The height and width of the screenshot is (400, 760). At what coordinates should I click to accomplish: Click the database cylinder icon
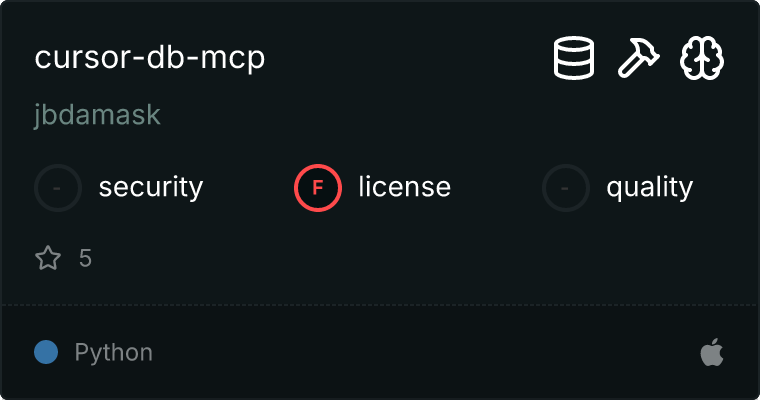click(x=574, y=58)
